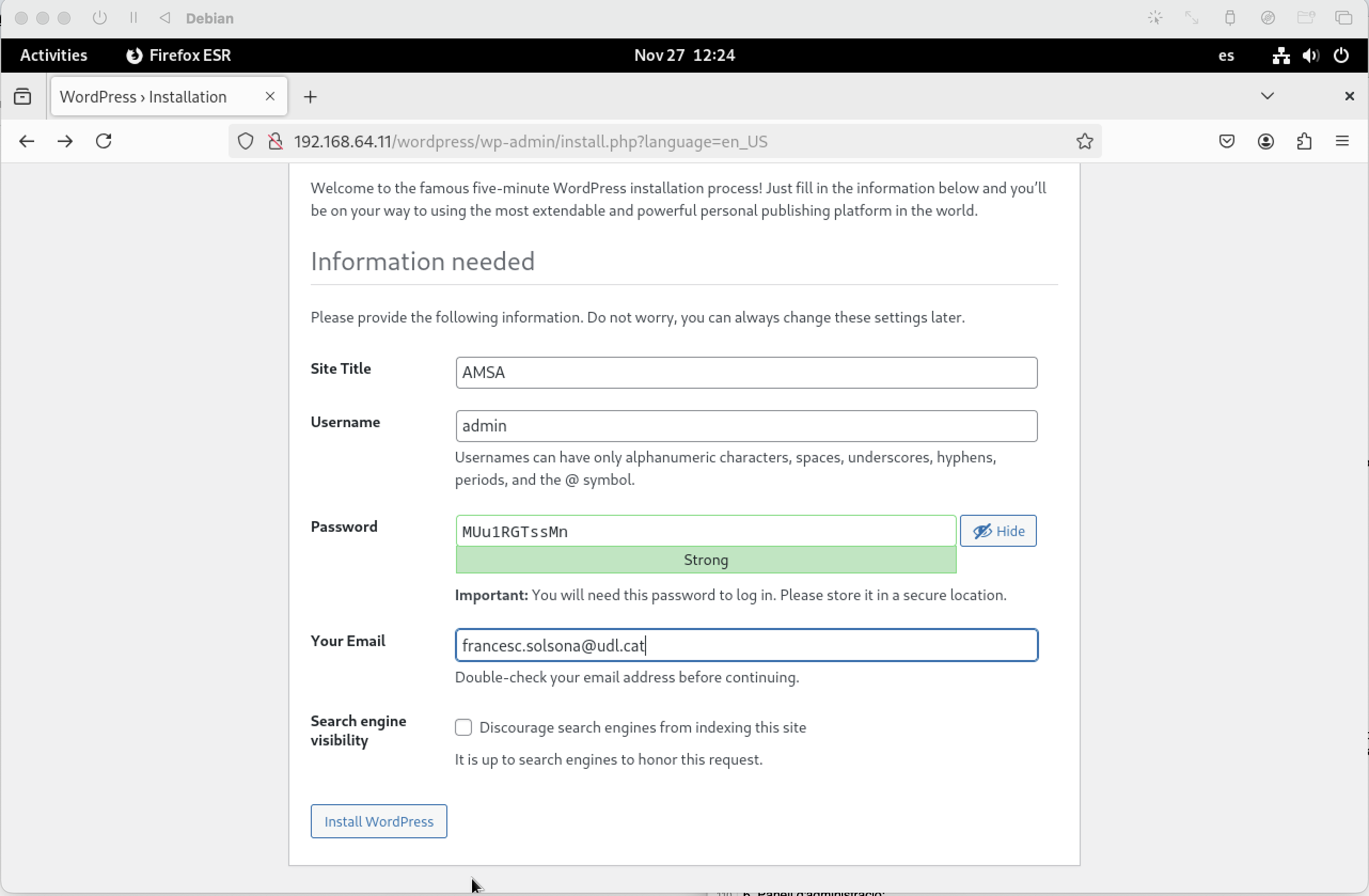
Task: Click the VM back triangle icon
Action: click(x=165, y=18)
